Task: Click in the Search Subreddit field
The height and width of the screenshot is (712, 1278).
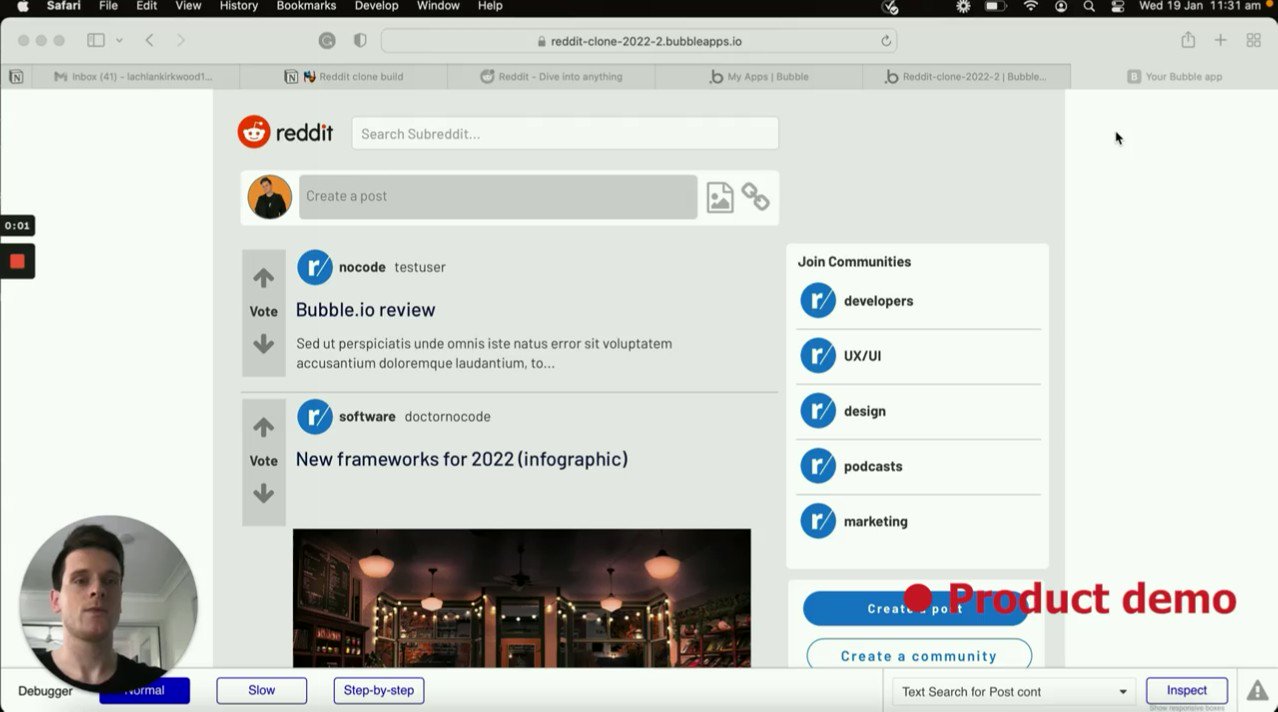Action: [565, 133]
